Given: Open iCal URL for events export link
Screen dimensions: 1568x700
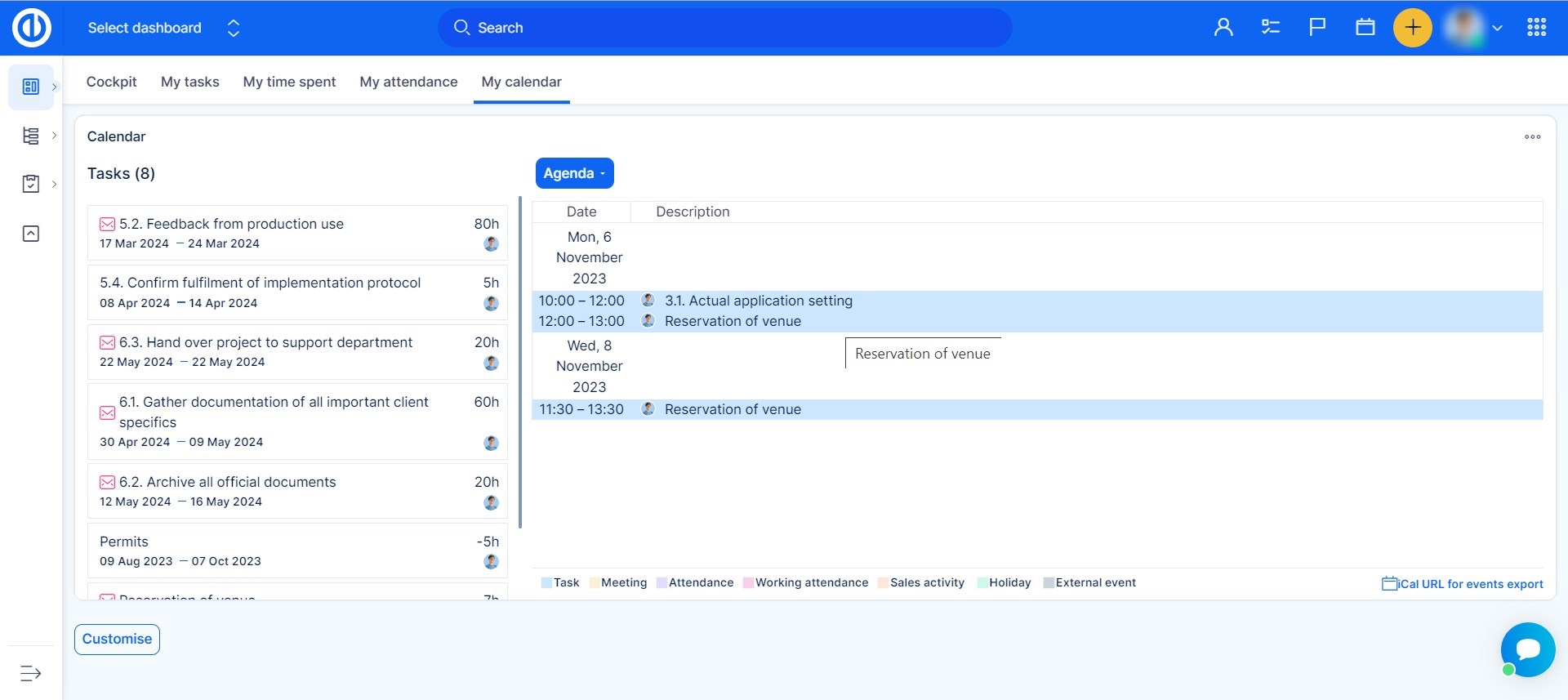Looking at the screenshot, I should [x=1462, y=584].
